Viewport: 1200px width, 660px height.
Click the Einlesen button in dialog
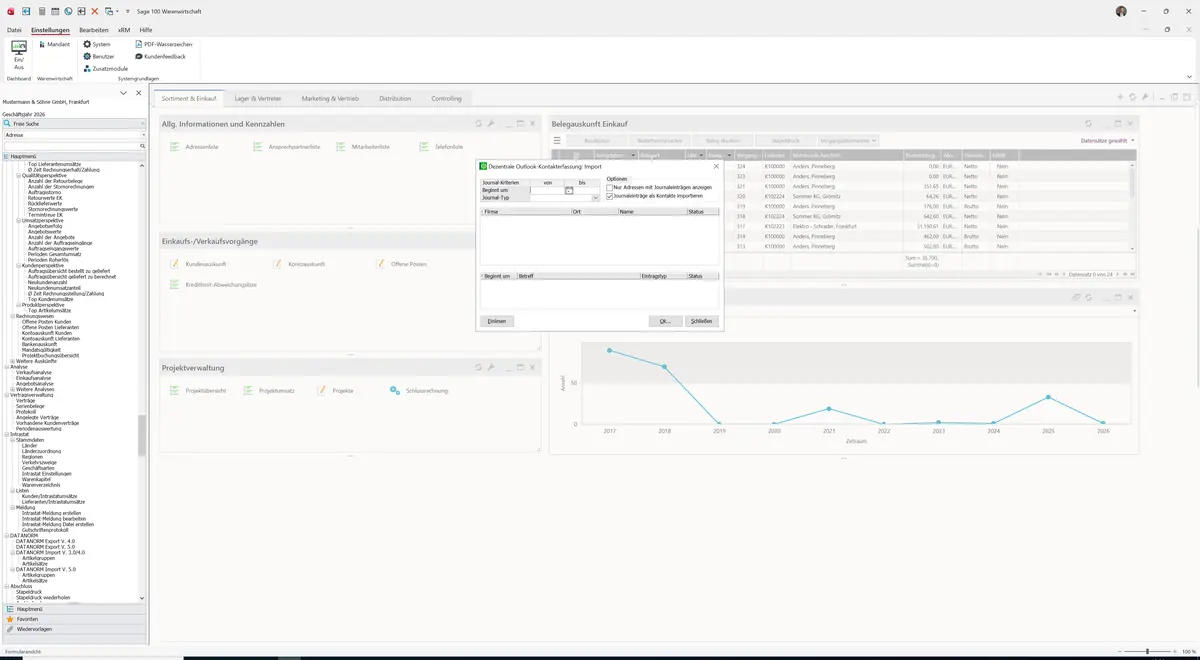[x=497, y=321]
